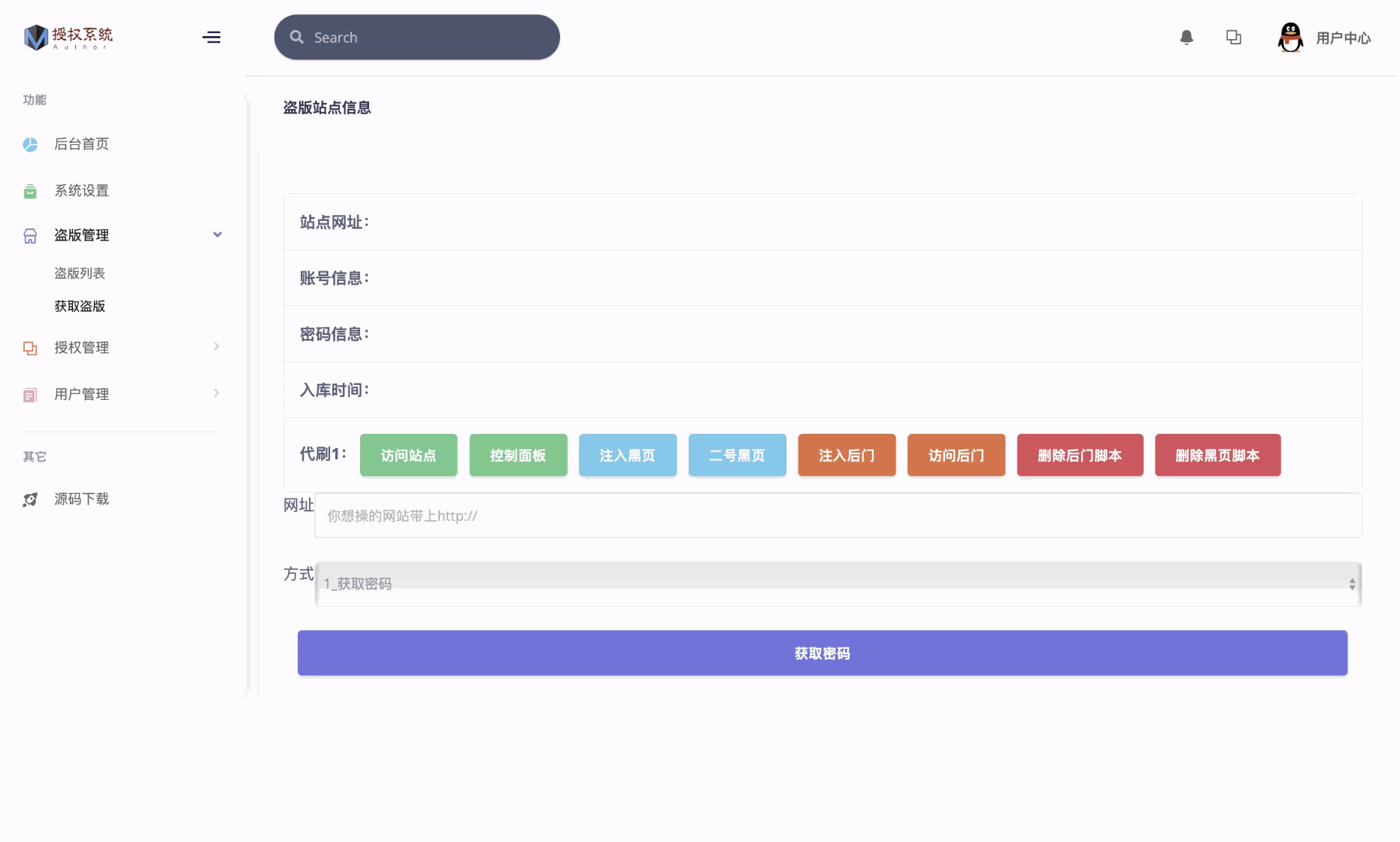Select 获取盗版 in the sidebar submenu
This screenshot has width=1400, height=842.
pos(80,307)
